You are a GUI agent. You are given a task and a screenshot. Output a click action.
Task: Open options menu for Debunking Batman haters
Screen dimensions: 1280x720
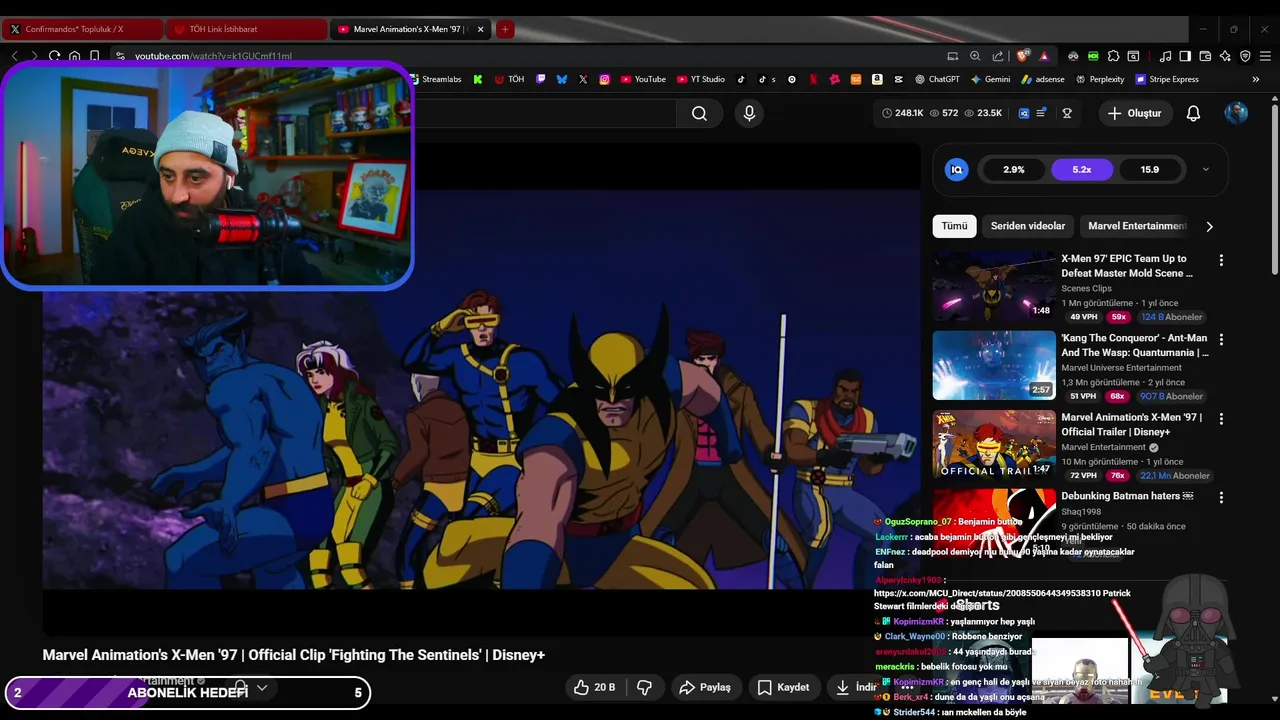(x=1221, y=497)
